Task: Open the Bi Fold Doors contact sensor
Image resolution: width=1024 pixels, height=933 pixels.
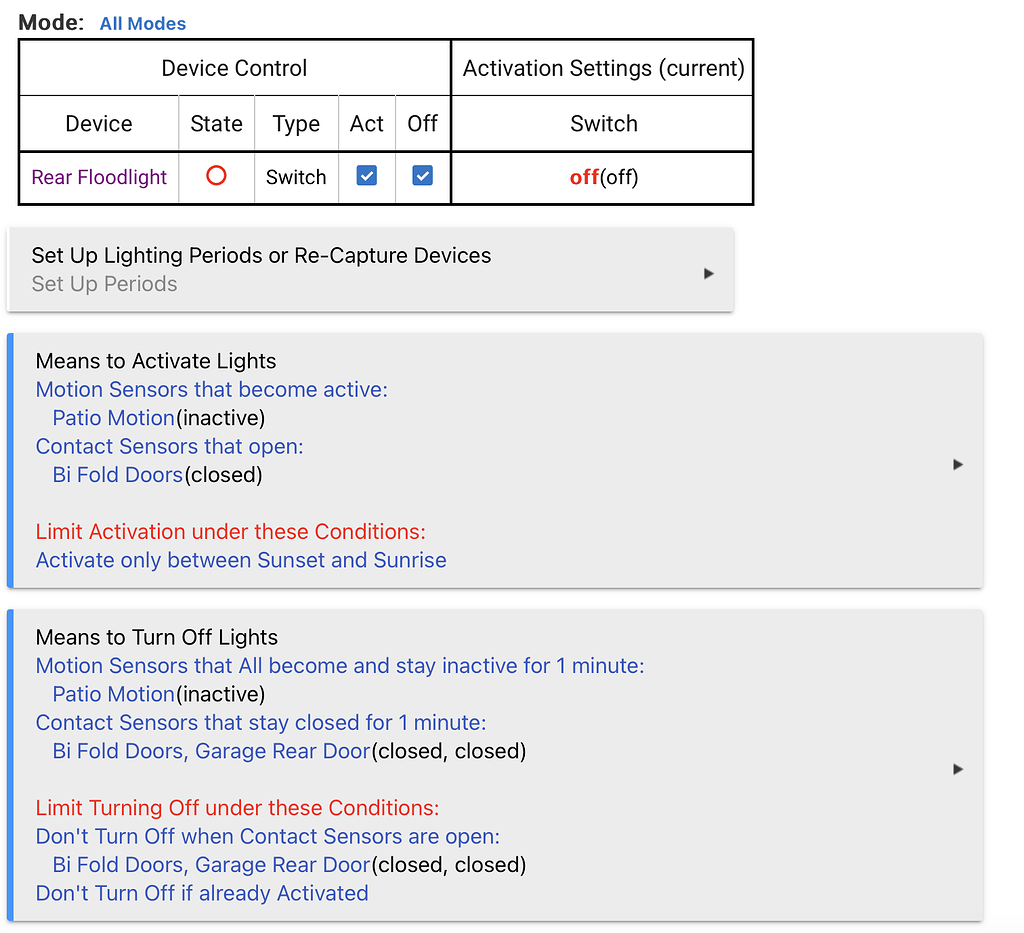Action: click(x=117, y=474)
